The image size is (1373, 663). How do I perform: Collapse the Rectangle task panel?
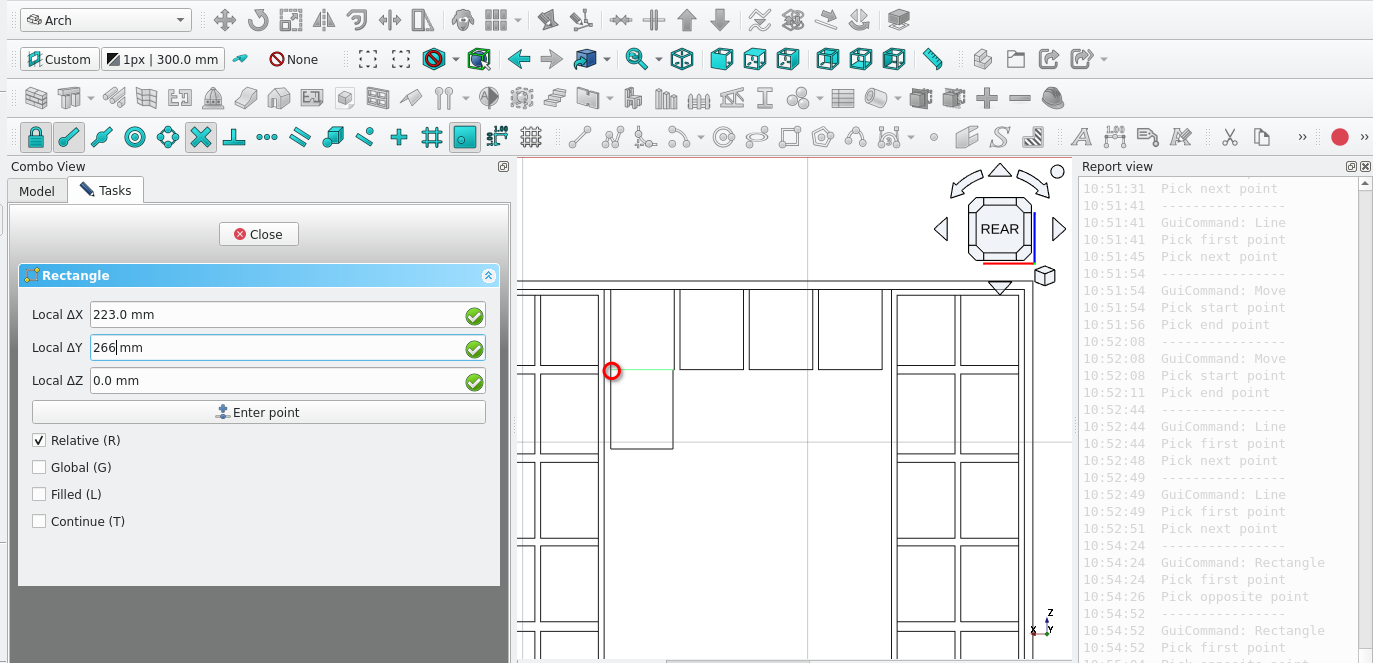tap(488, 276)
